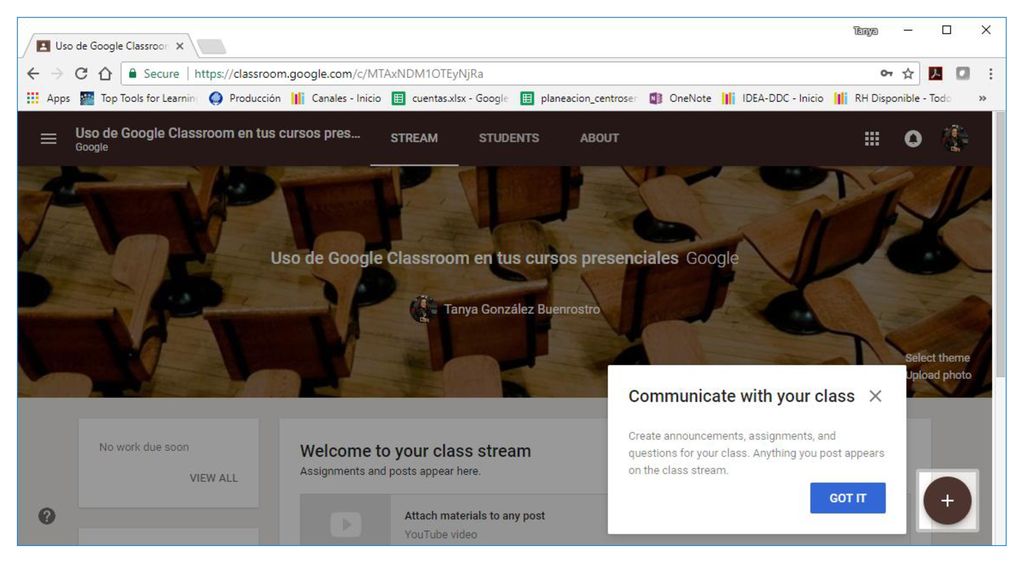This screenshot has height=576, width=1024.
Task: Click the address bar URL field
Action: [x=522, y=74]
